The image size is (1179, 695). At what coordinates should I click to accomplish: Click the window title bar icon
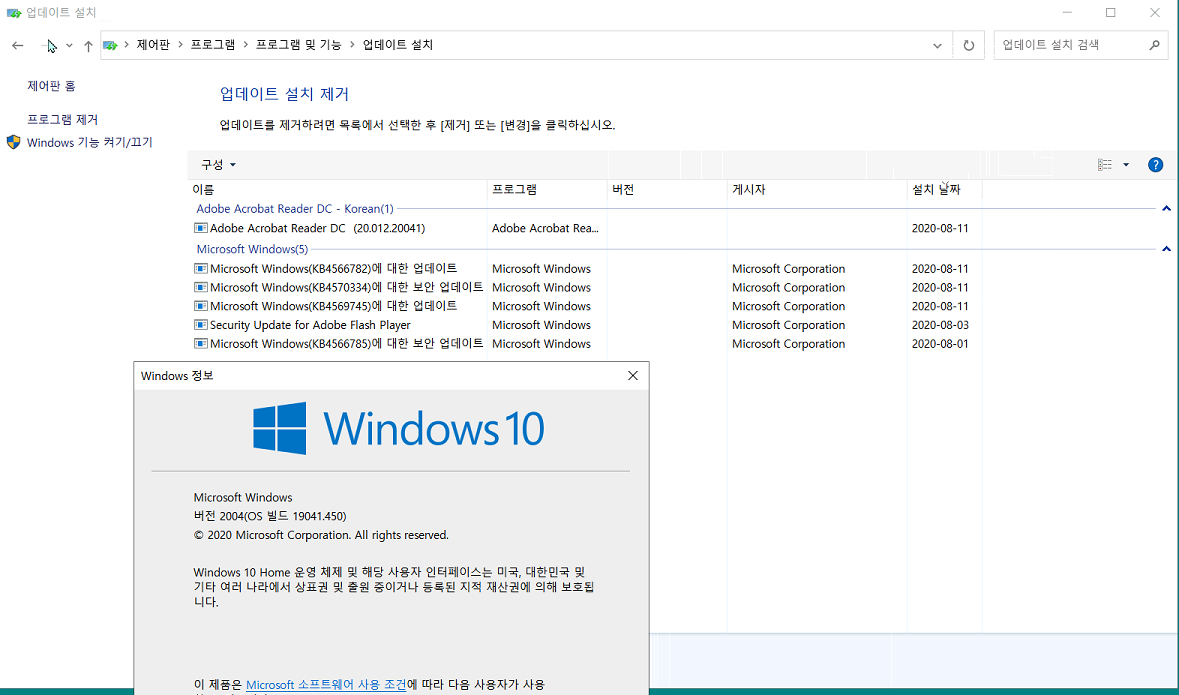tap(14, 13)
